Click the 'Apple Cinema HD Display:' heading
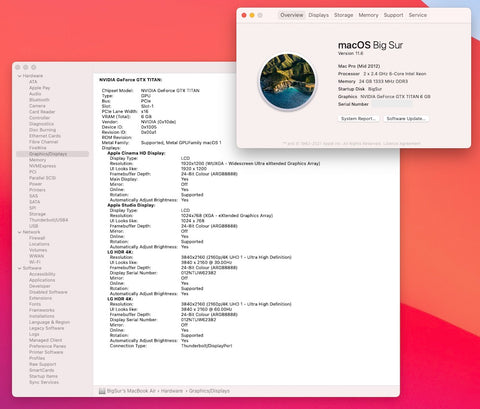 [136, 153]
